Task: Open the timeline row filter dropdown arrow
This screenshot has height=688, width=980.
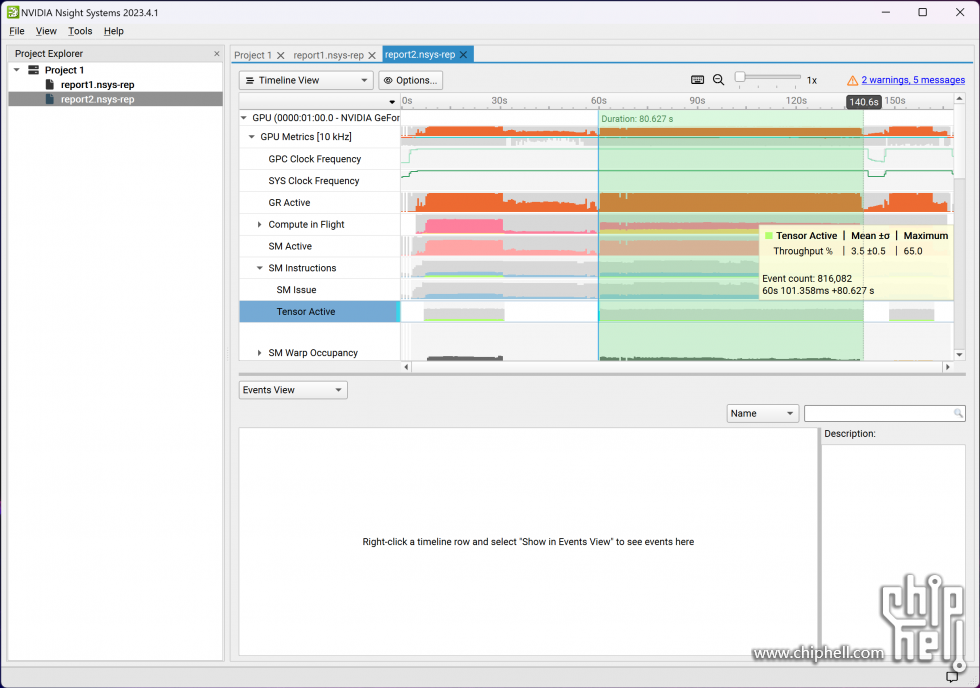Action: click(392, 101)
